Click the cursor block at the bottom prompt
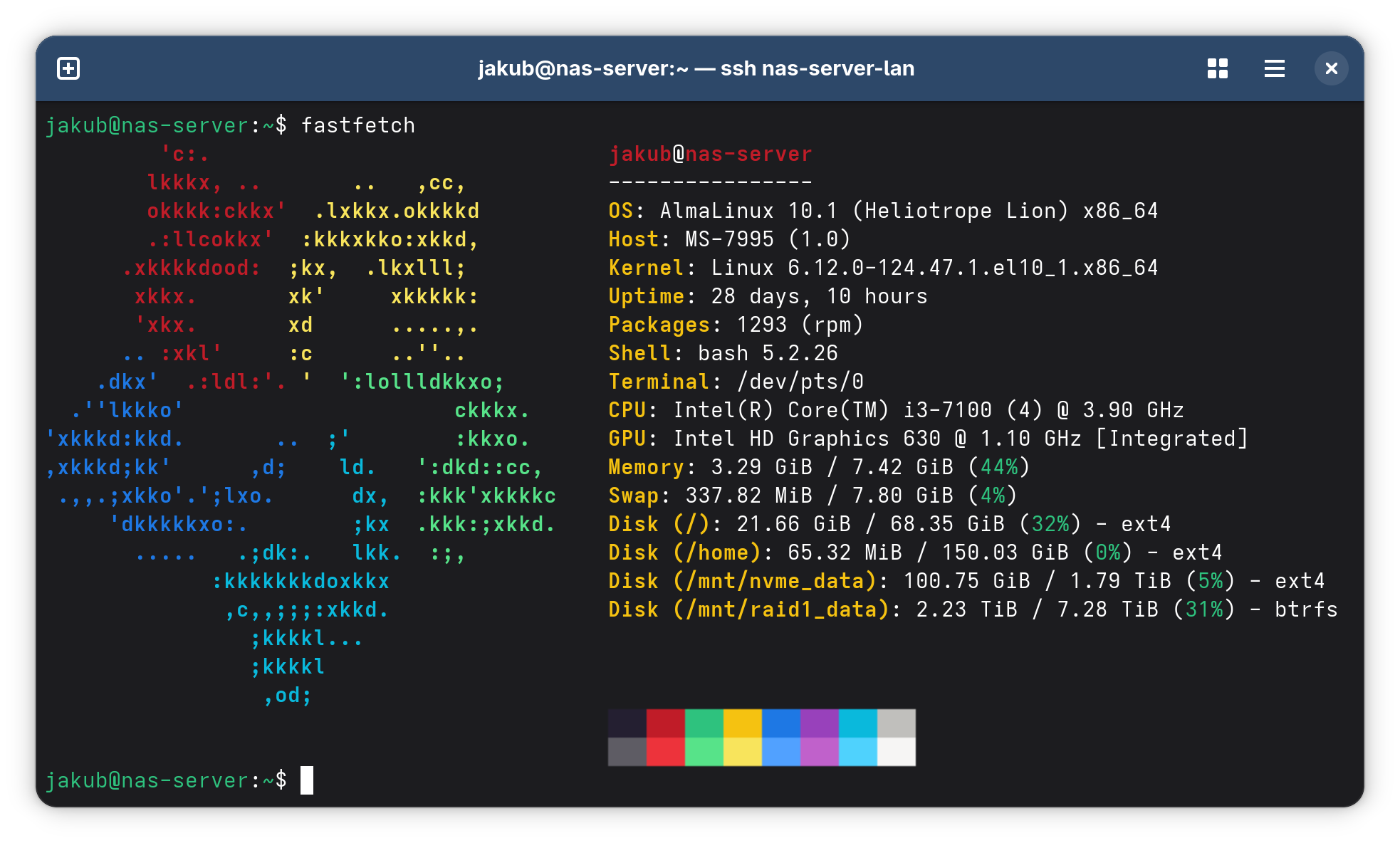The image size is (1400, 843). point(307,780)
